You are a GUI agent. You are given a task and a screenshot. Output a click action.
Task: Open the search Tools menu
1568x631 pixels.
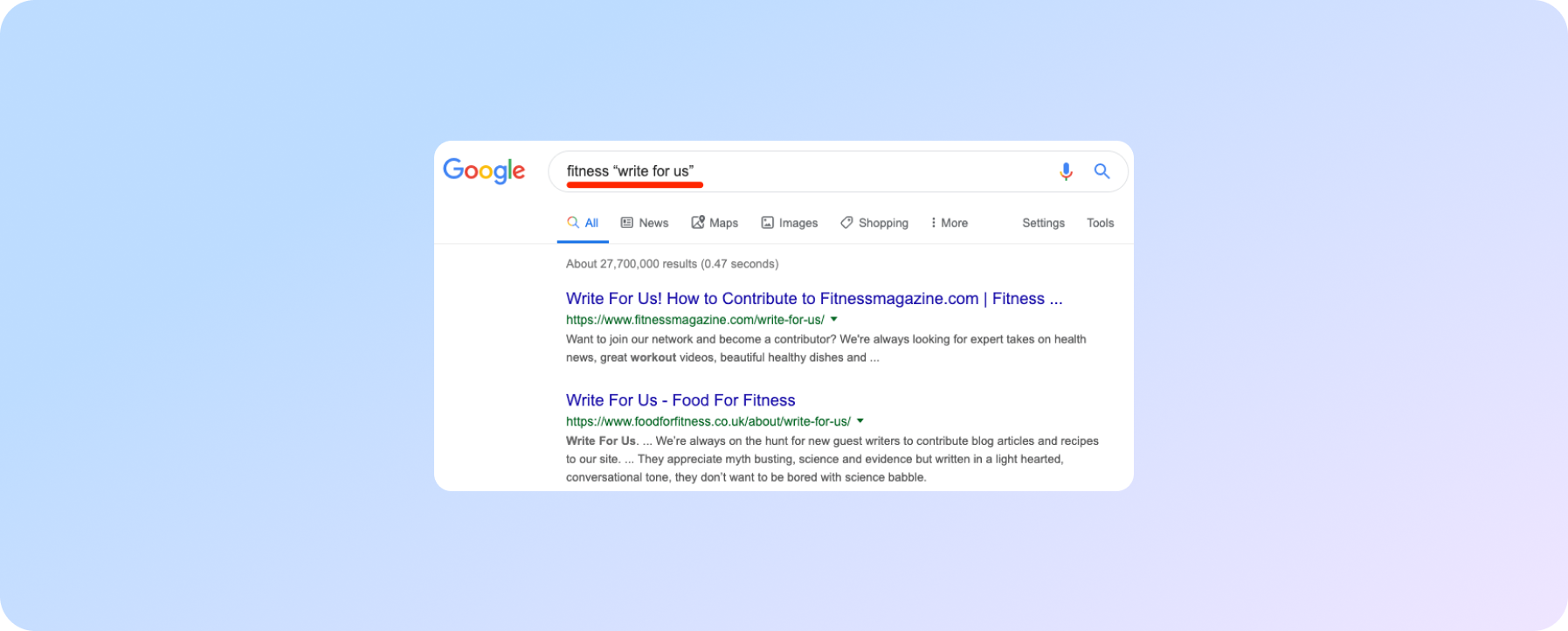coord(1100,223)
